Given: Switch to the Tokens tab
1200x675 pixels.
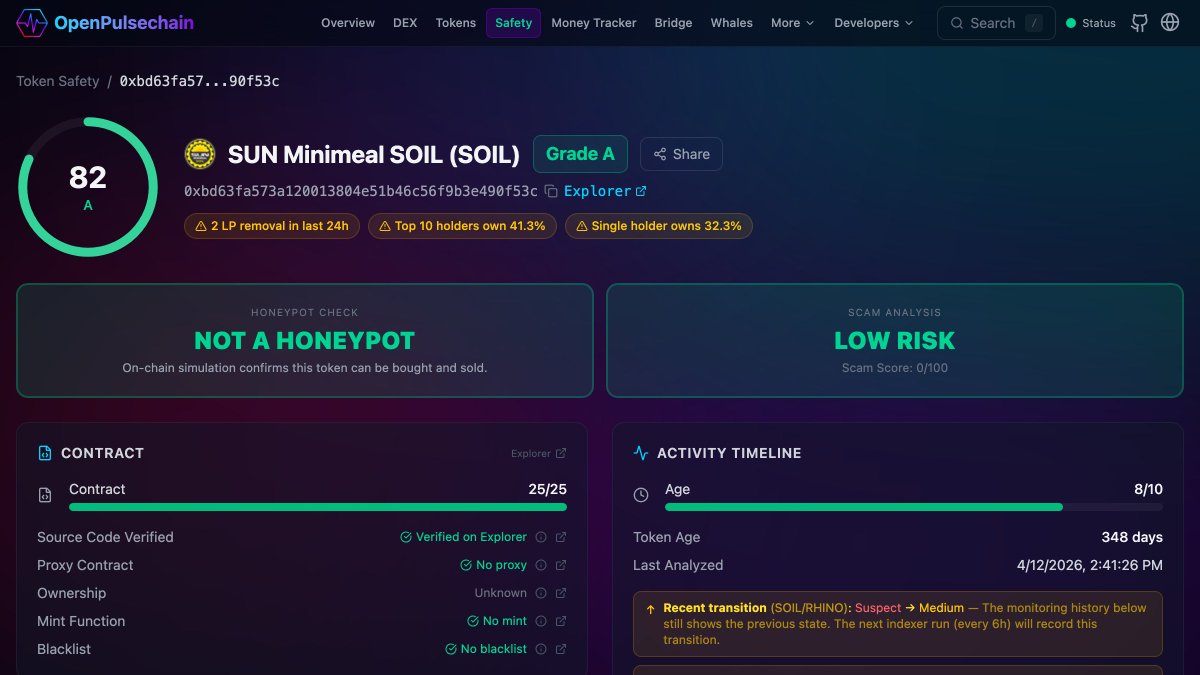Looking at the screenshot, I should point(456,23).
